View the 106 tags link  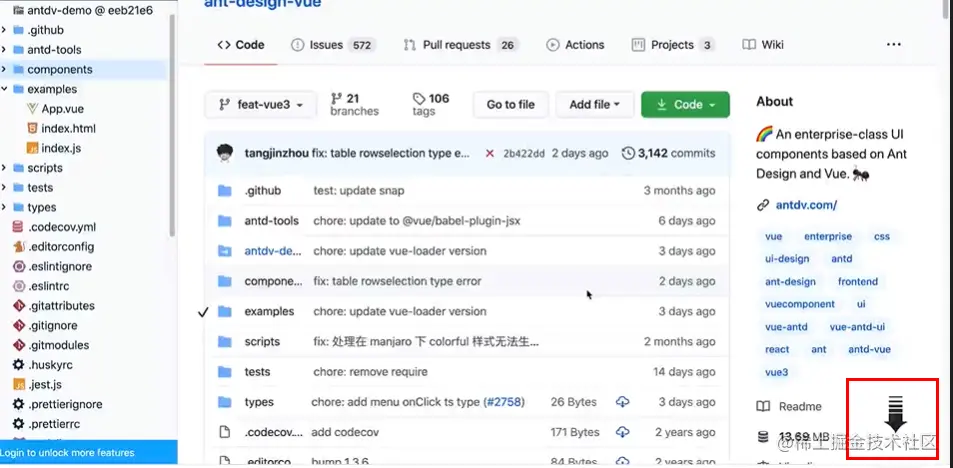click(x=431, y=105)
